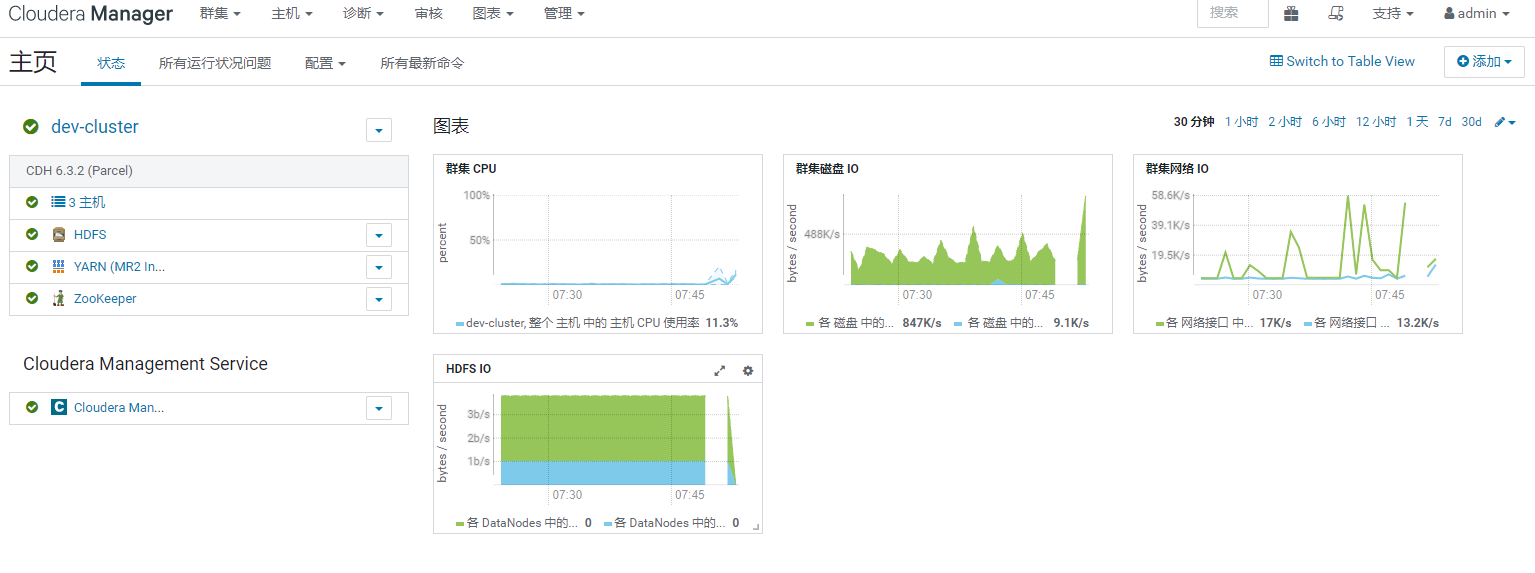Open the 3 主机 hosts link

pos(87,202)
